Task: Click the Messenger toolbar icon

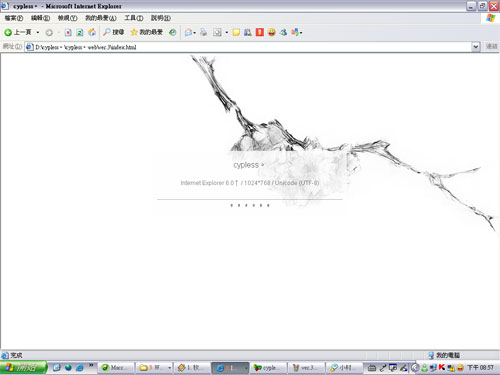Action: [x=283, y=32]
